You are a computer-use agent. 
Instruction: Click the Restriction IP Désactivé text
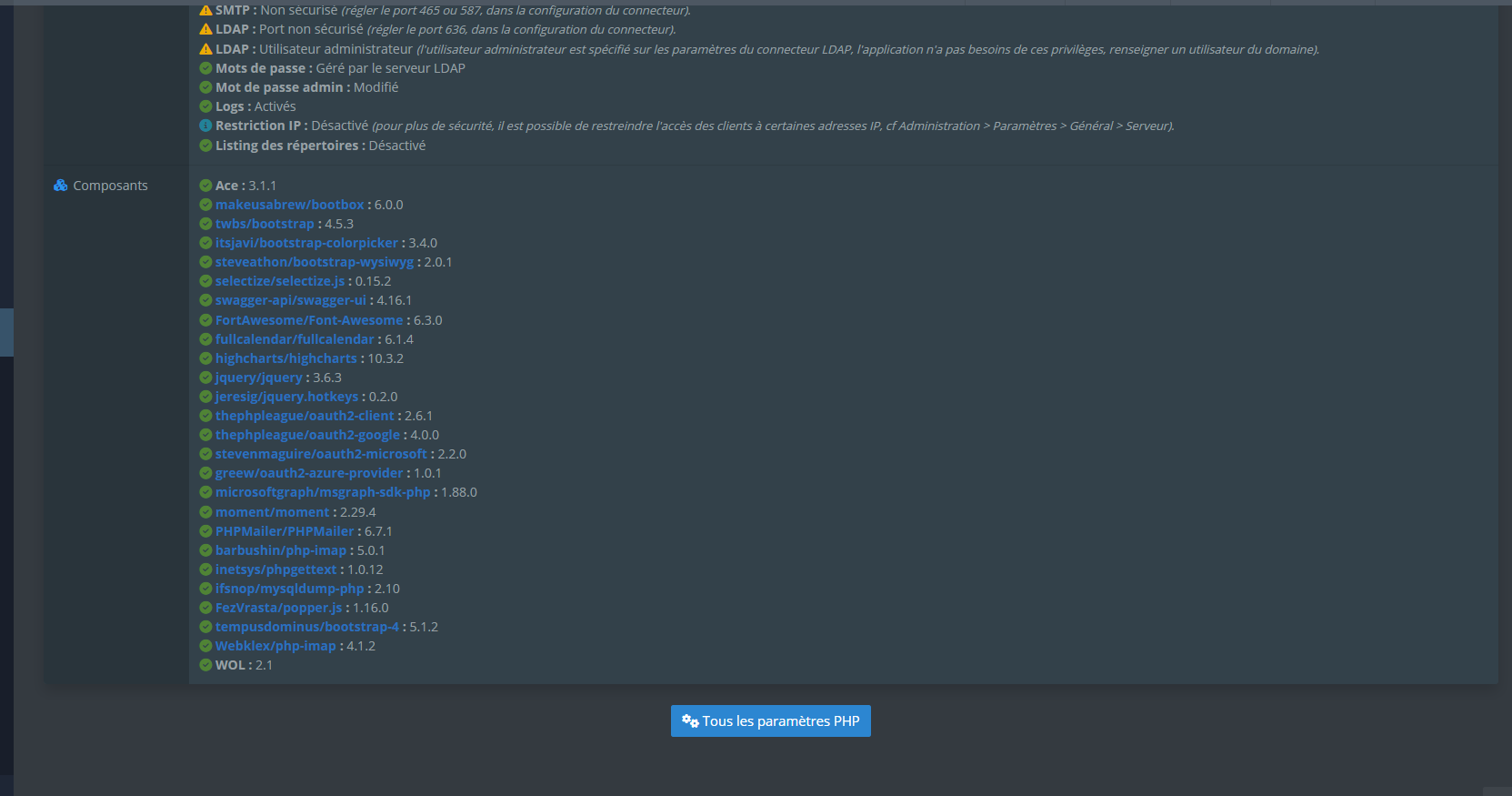pyautogui.click(x=340, y=126)
